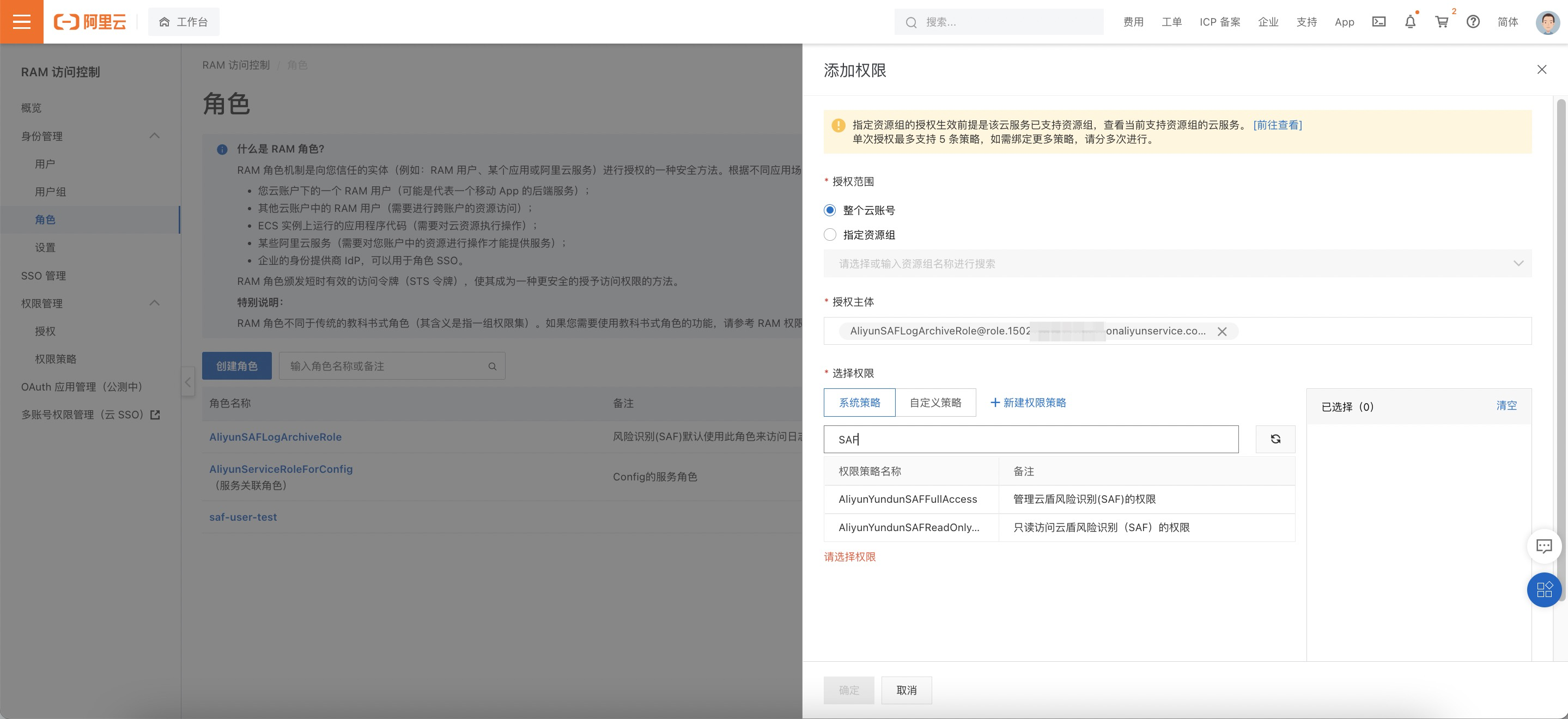The image size is (1568, 719).
Task: Open 支持 in the top navigation
Action: [x=1306, y=22]
